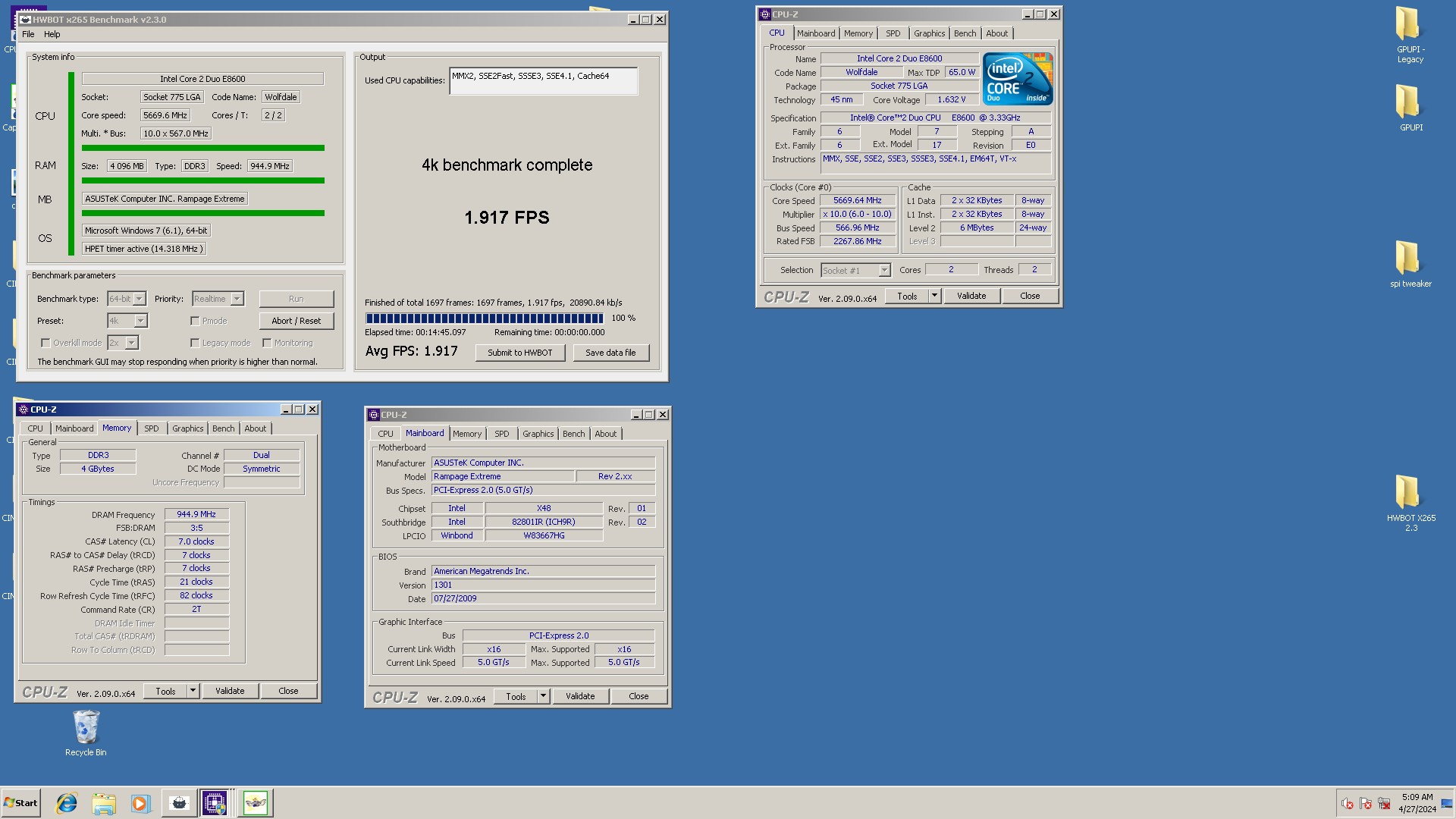Open Windows Explorer from the taskbar

pos(104,803)
